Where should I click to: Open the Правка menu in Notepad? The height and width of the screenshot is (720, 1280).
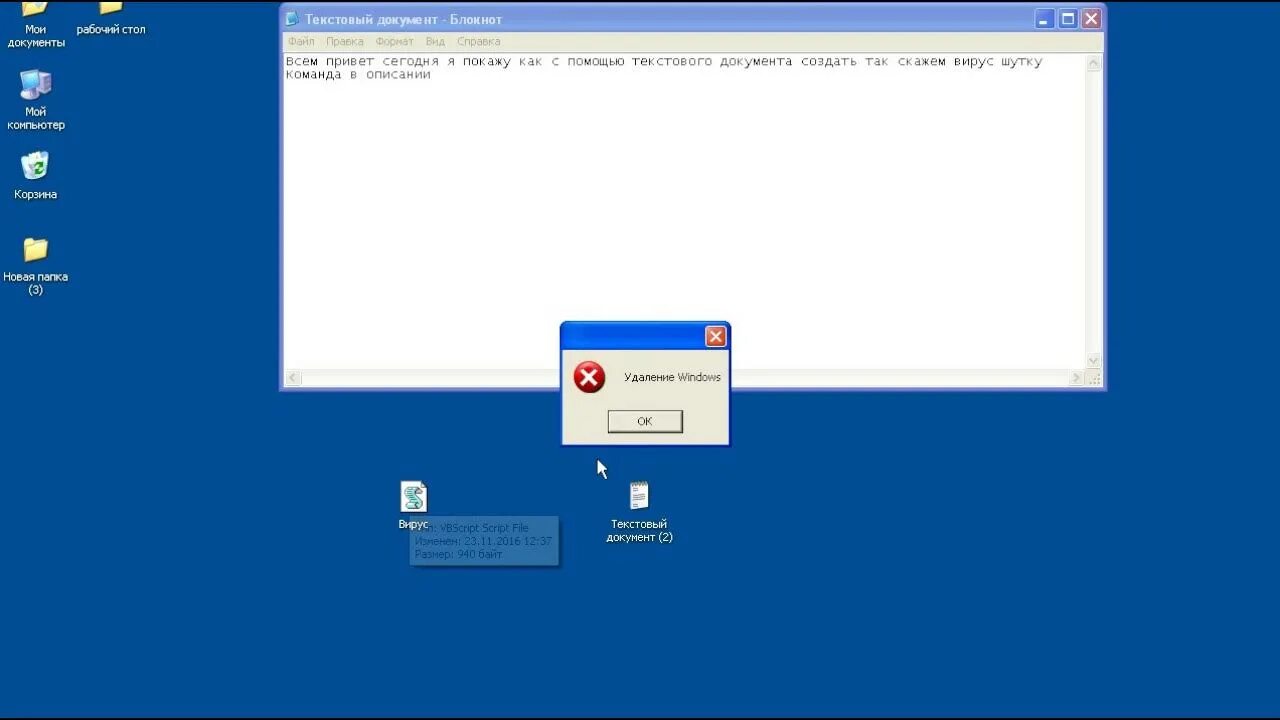click(345, 42)
